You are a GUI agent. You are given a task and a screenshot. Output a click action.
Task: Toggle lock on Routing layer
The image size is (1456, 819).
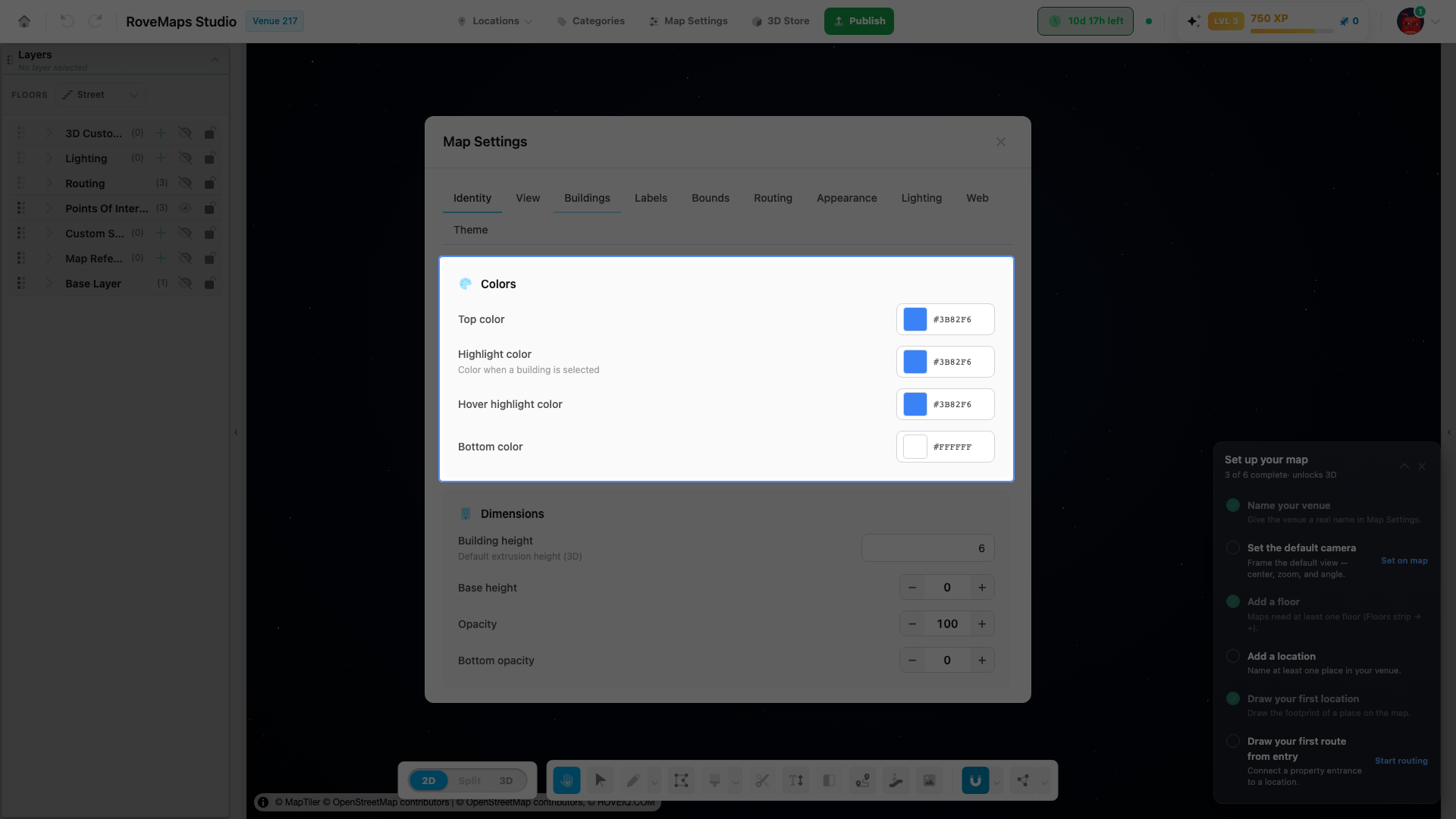pos(210,183)
